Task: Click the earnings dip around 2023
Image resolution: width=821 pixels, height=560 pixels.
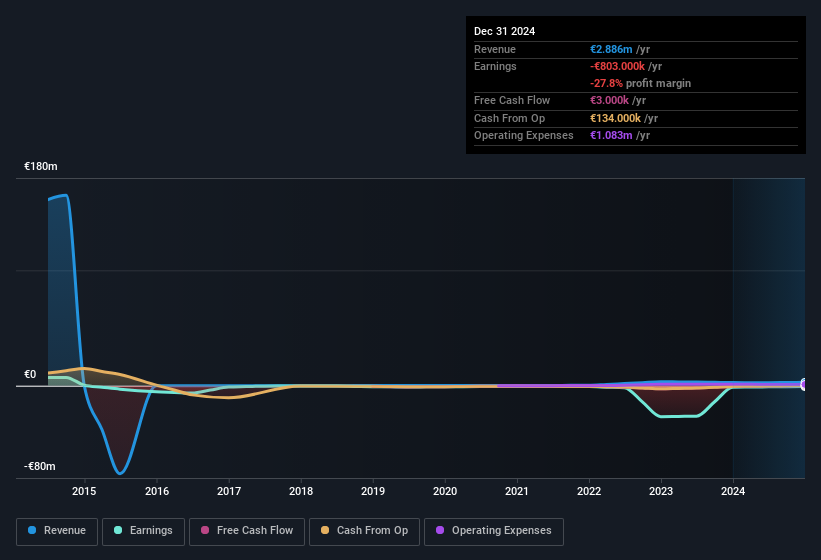Action: click(x=678, y=417)
